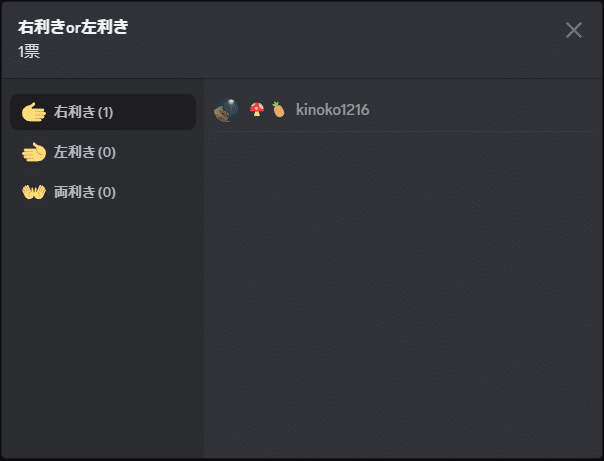604x461 pixels.
Task: Open the kinoko1216 username profile
Action: point(332,110)
